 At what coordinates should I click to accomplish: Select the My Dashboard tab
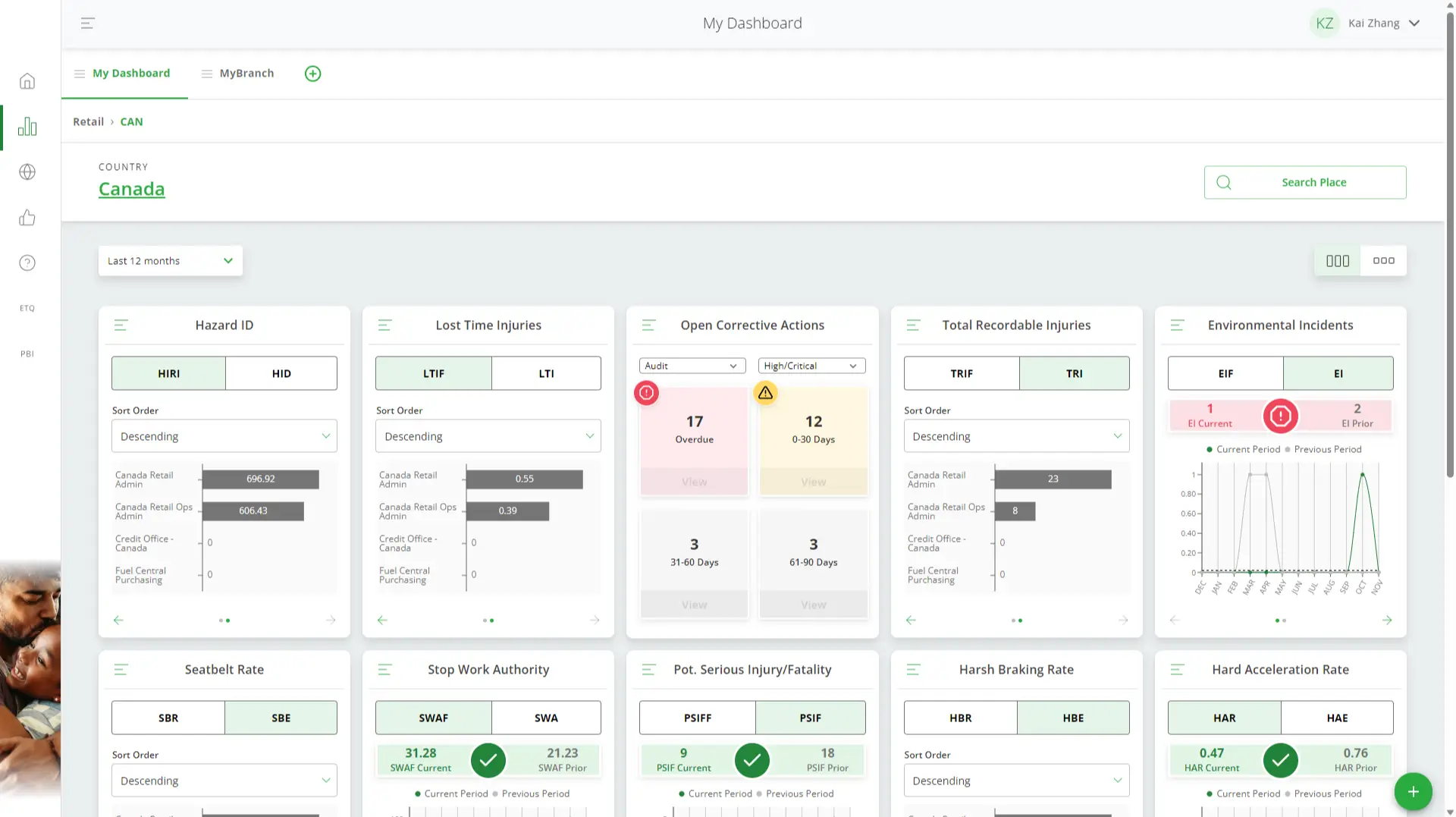130,74
